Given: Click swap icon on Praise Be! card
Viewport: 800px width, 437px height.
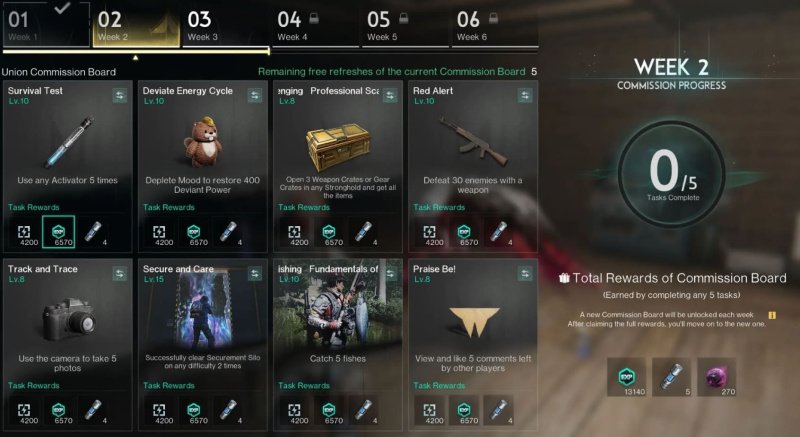Looking at the screenshot, I should coord(524,274).
